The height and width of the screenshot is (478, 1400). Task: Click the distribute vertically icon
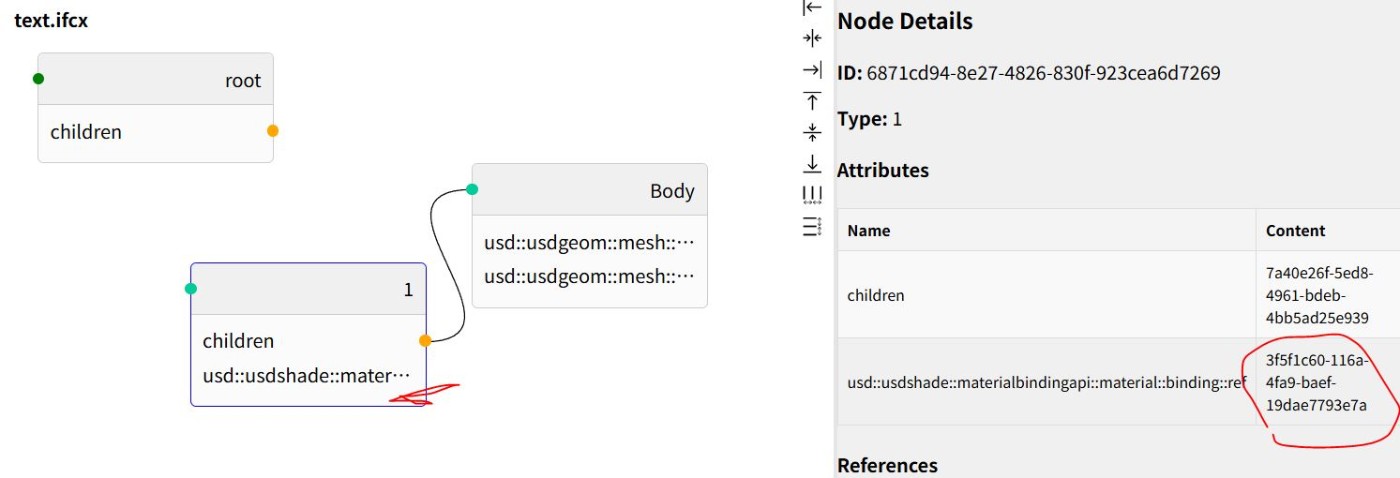click(x=812, y=226)
